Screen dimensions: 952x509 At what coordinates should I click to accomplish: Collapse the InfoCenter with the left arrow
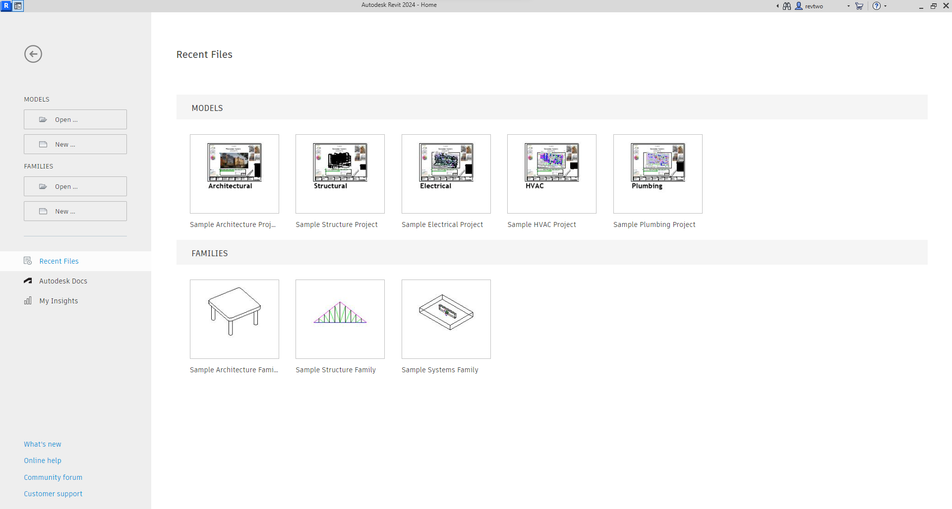click(778, 6)
